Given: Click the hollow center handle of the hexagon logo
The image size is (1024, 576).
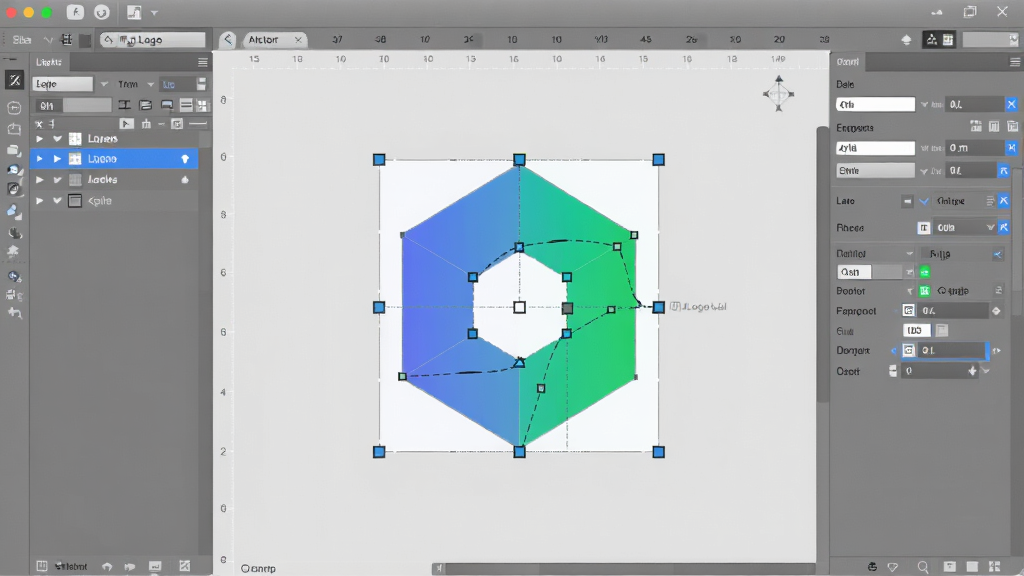Looking at the screenshot, I should tap(519, 307).
